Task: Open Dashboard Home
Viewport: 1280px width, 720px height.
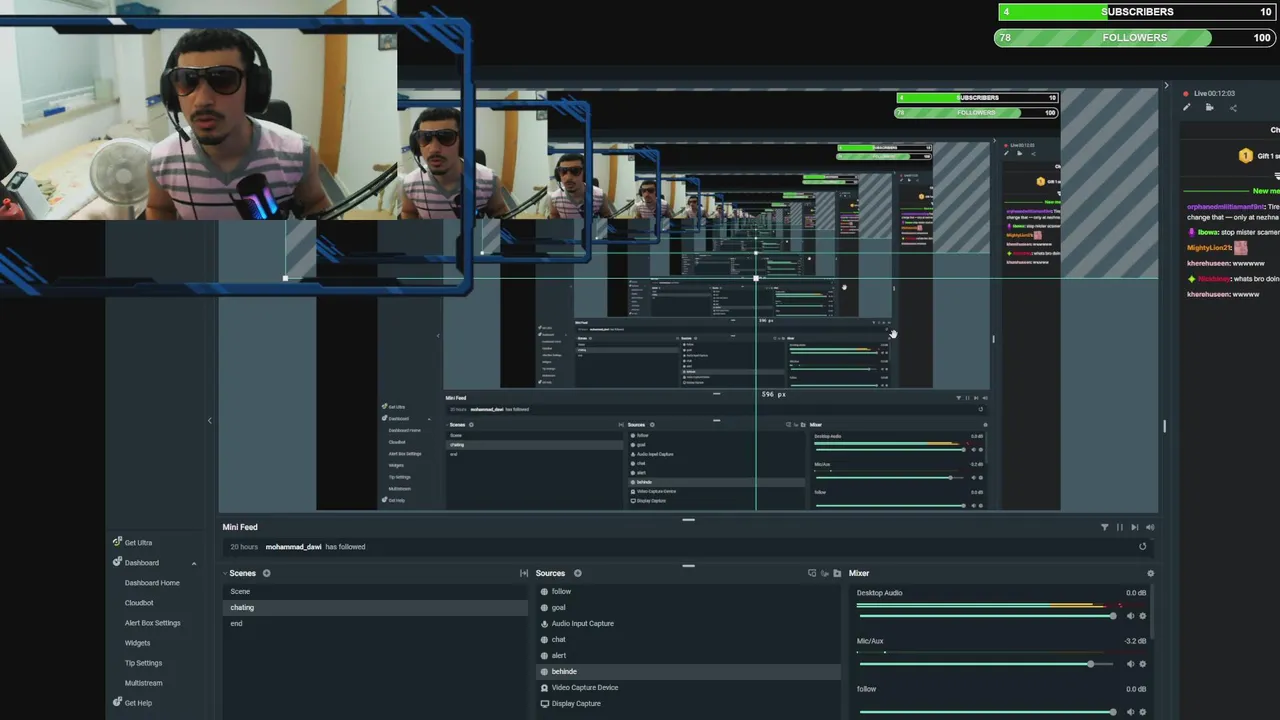Action: [x=152, y=583]
